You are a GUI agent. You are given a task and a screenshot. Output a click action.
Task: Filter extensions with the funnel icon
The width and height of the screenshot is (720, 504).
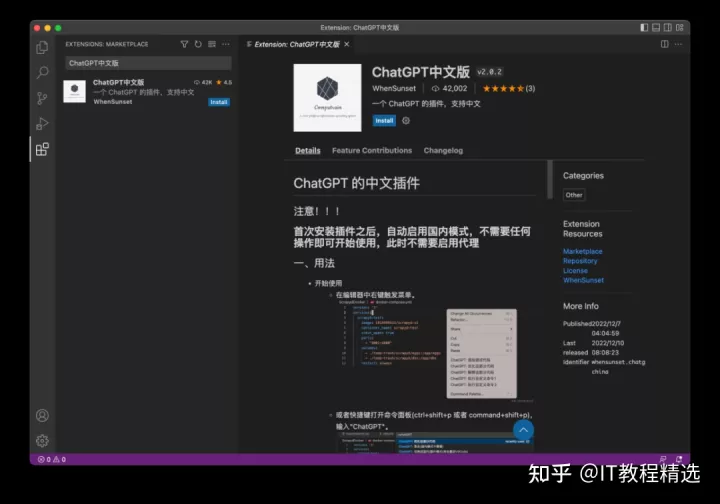184,44
